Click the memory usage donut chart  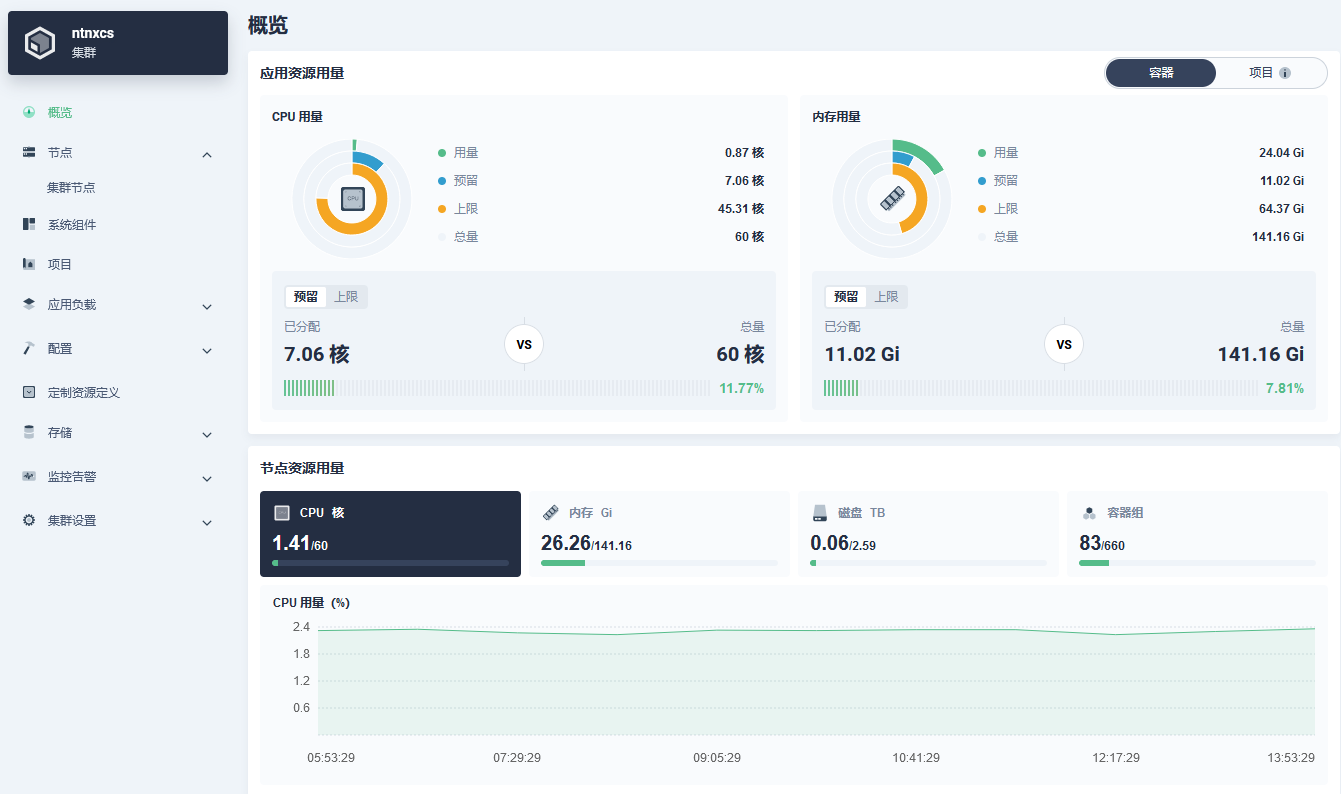pyautogui.click(x=892, y=199)
